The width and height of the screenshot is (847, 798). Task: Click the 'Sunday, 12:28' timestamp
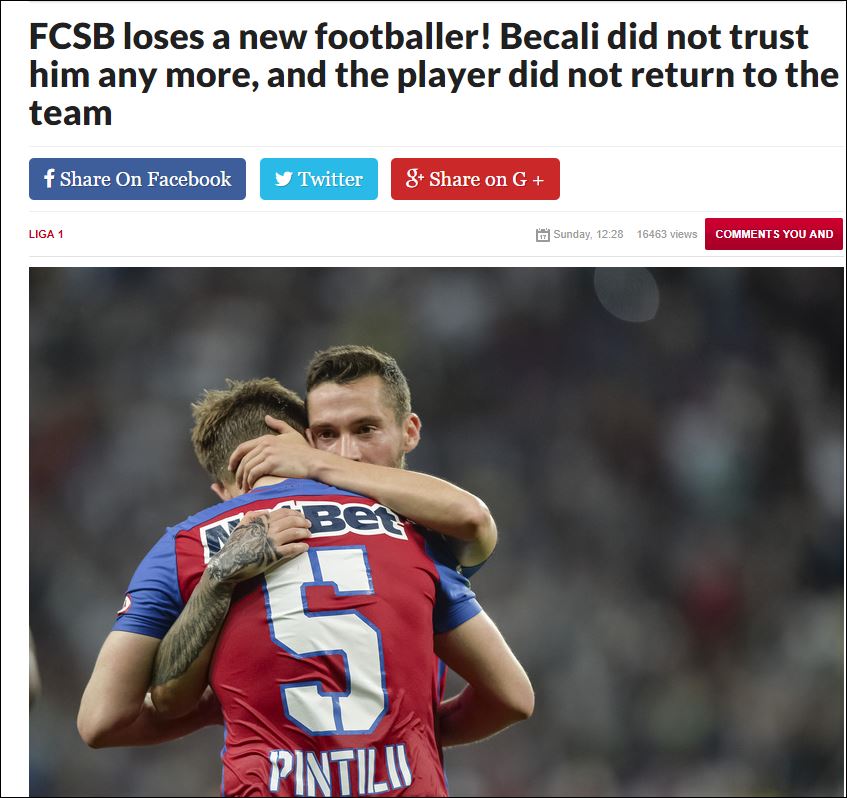click(x=588, y=234)
